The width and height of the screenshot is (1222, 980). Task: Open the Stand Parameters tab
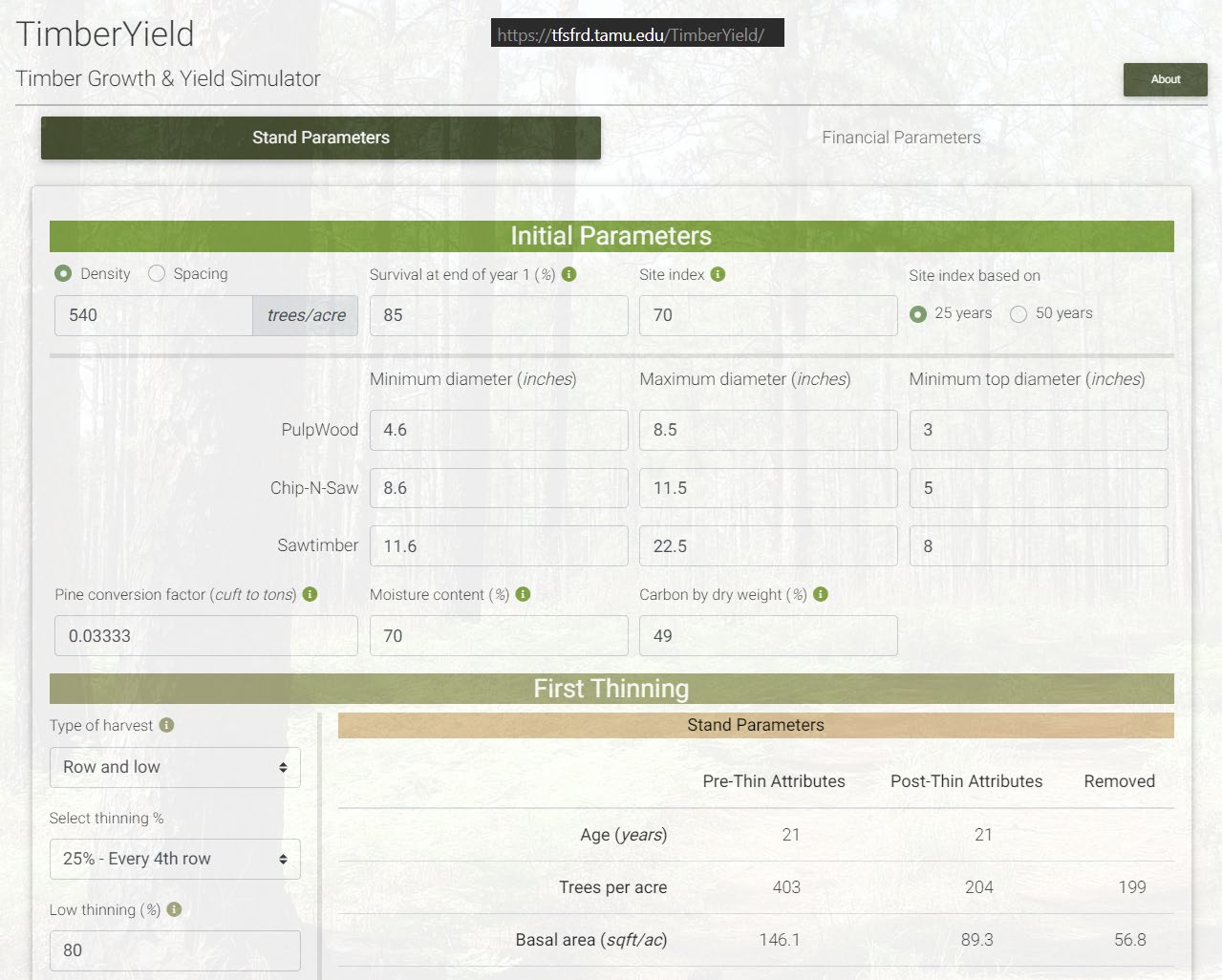coord(320,138)
